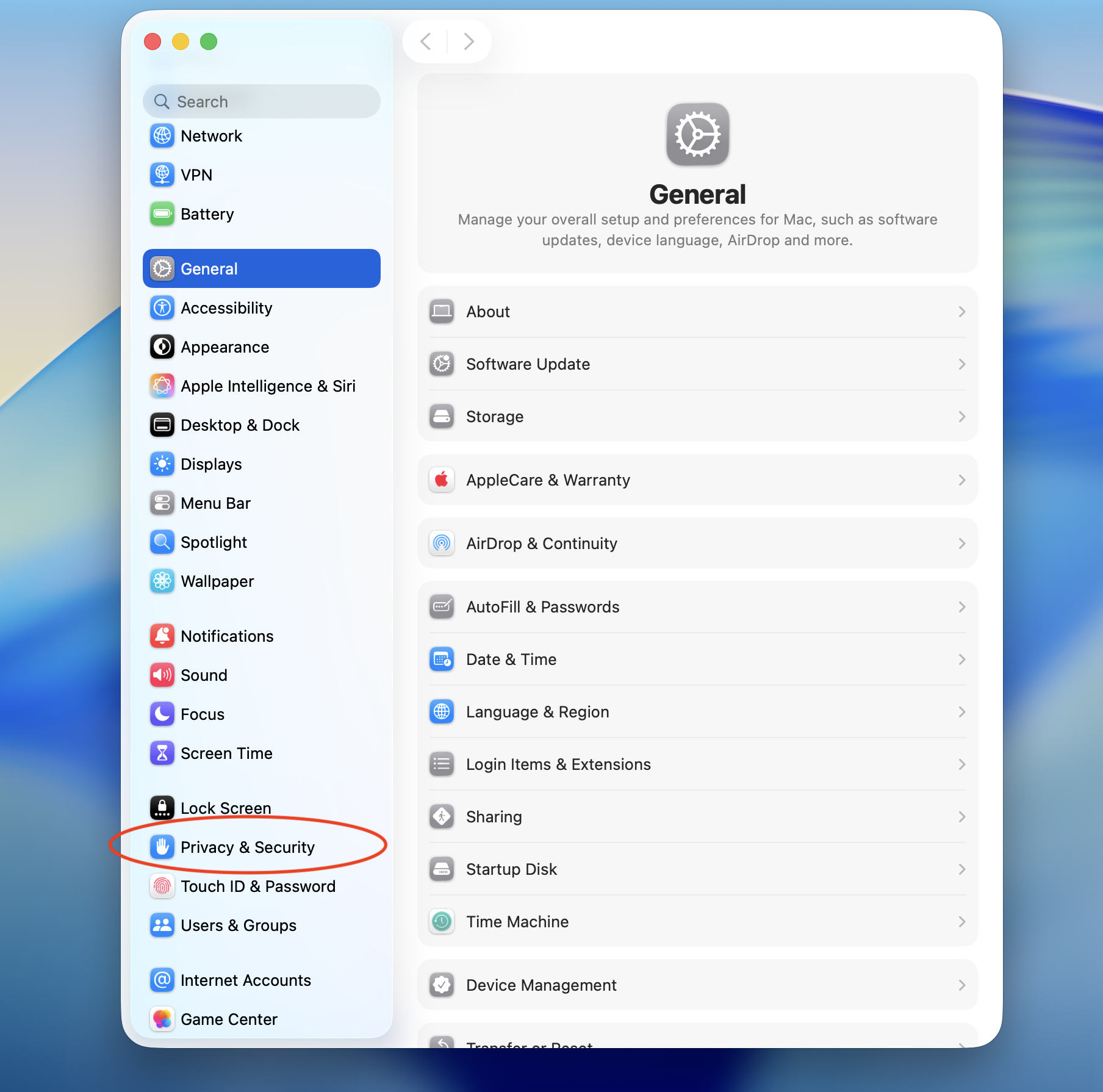
Task: Open Screen Time label in sidebar
Action: (x=226, y=753)
